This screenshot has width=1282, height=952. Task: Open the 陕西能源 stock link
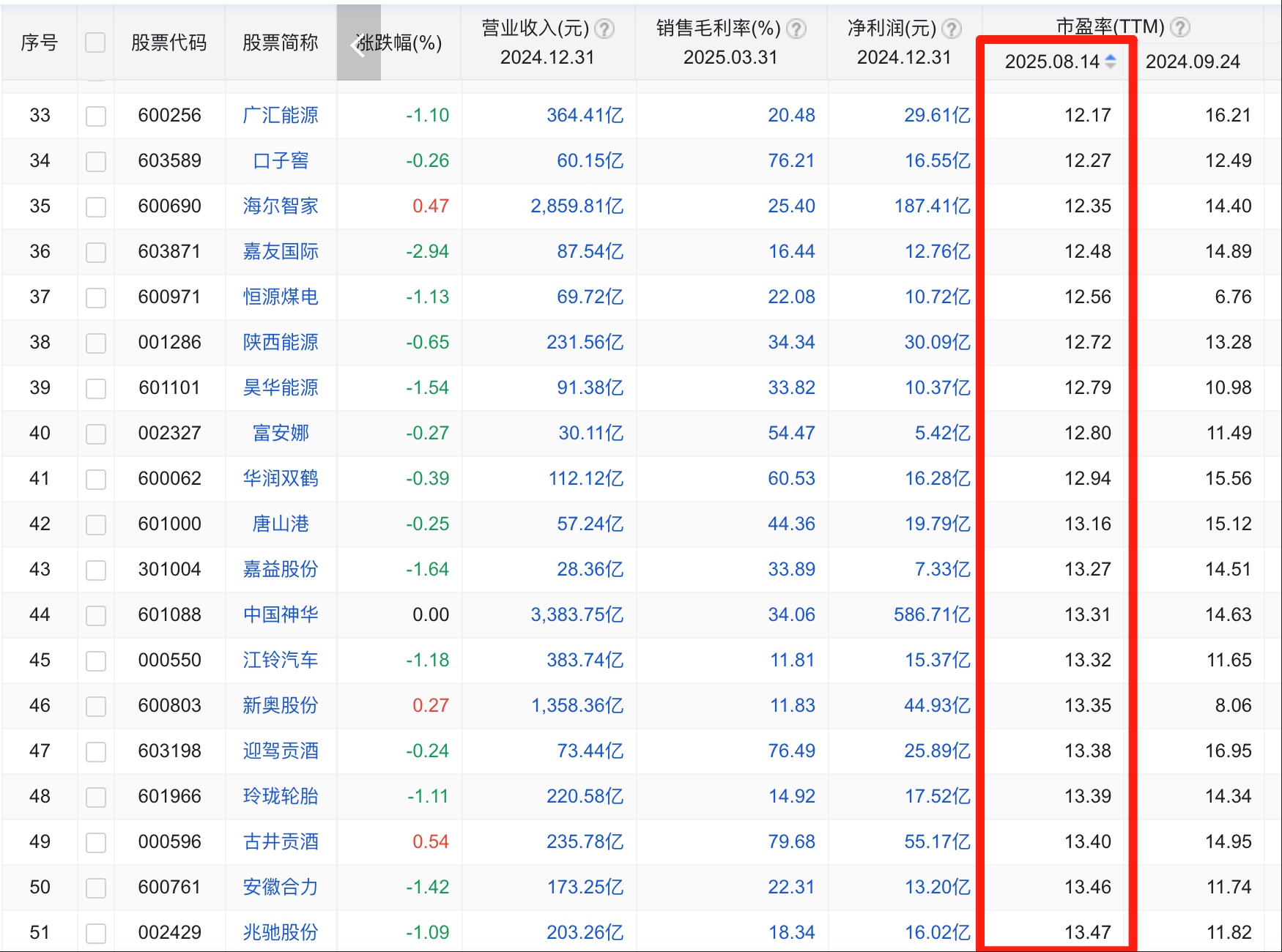[x=281, y=342]
